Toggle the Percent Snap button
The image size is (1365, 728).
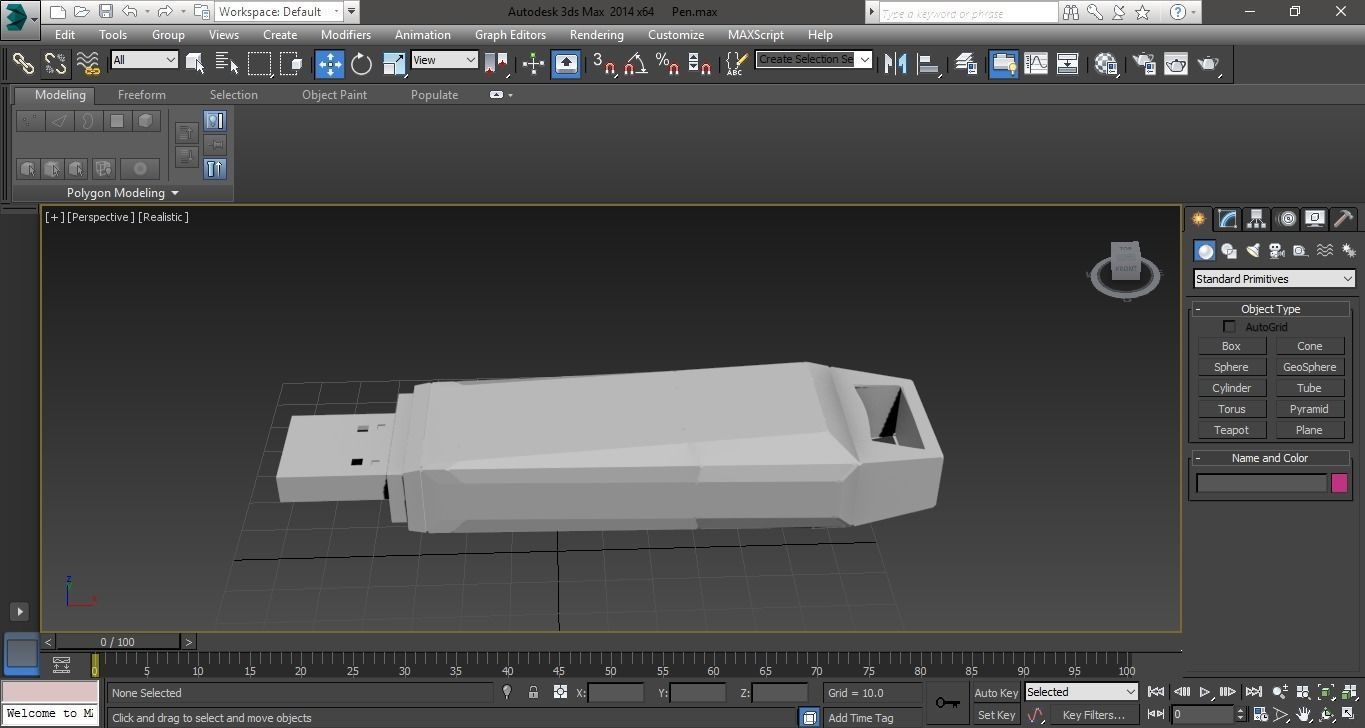coord(667,63)
